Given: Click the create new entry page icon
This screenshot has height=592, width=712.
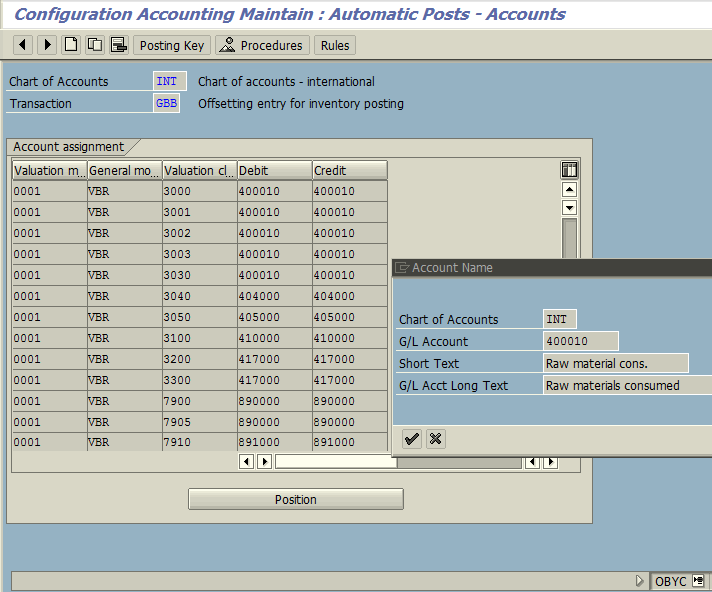Looking at the screenshot, I should point(70,45).
